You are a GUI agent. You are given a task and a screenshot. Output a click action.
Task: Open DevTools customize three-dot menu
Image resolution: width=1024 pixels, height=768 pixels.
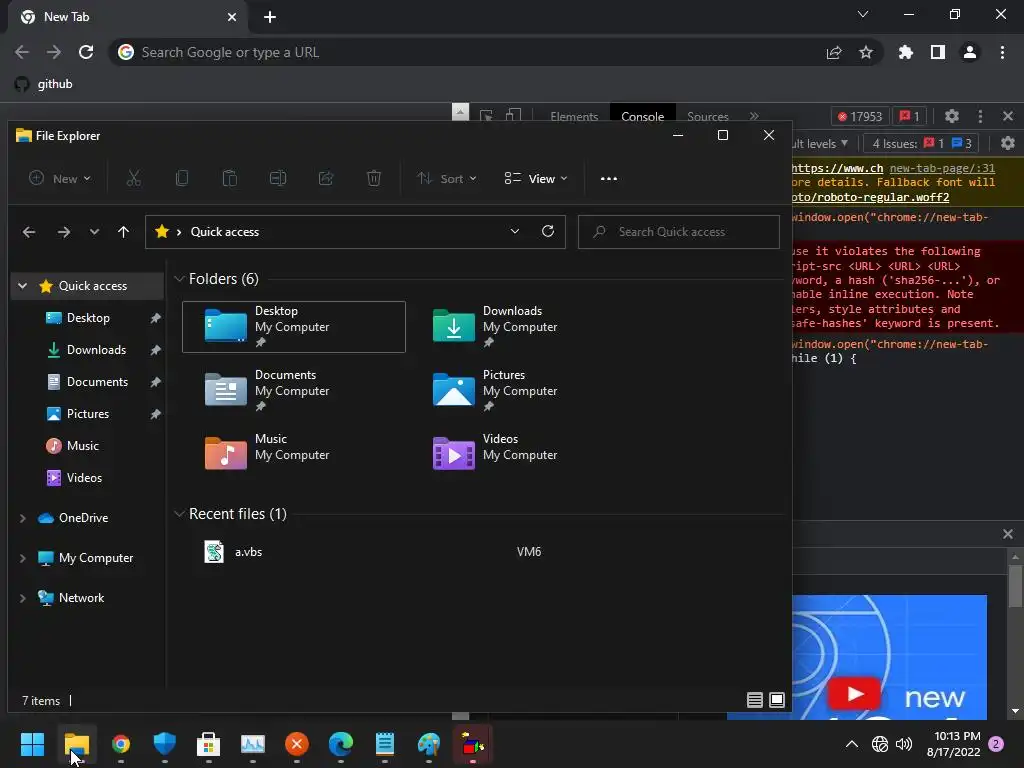pyautogui.click(x=980, y=116)
